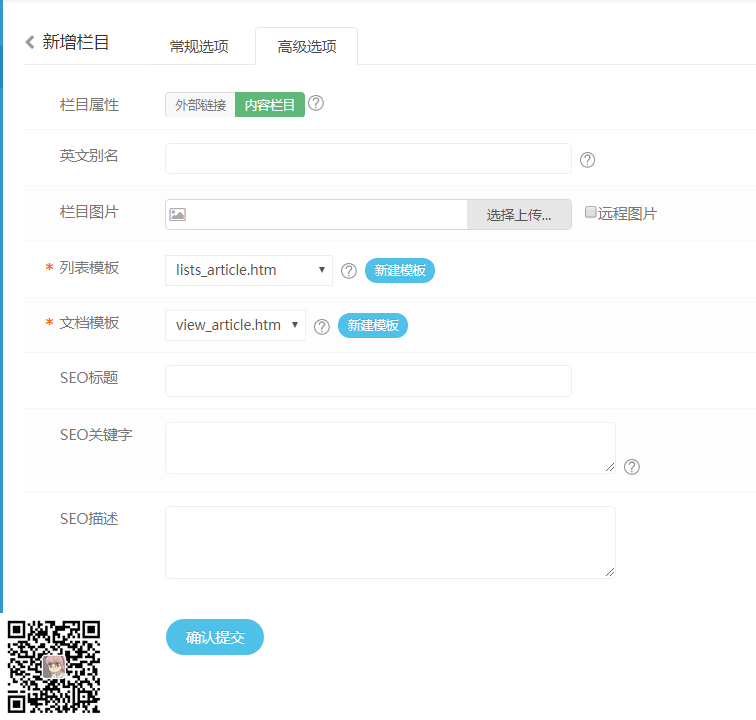
Task: Click help icon beside 文档模板 dropdown
Action: 322,326
